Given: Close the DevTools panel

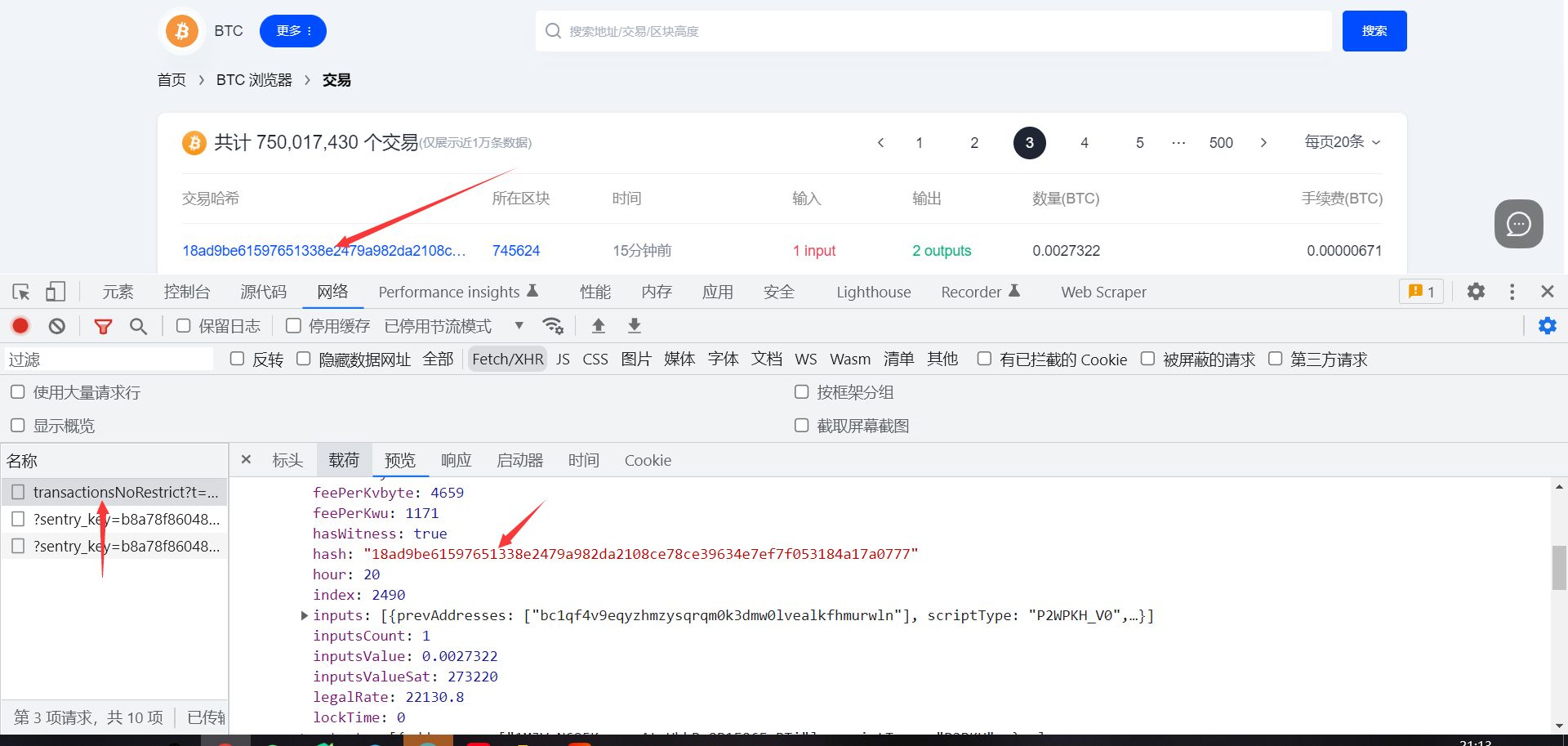Looking at the screenshot, I should (1547, 292).
